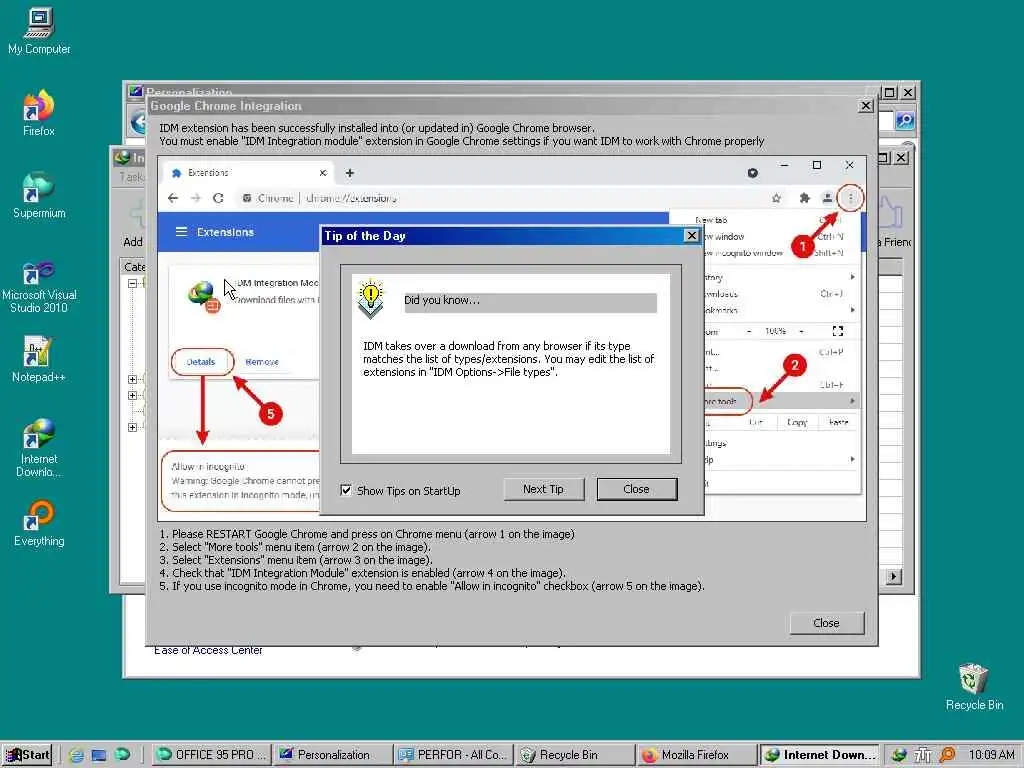Screen dimensions: 1024x768
Task: Open the Recycle Bin desktop icon
Action: pyautogui.click(x=974, y=686)
